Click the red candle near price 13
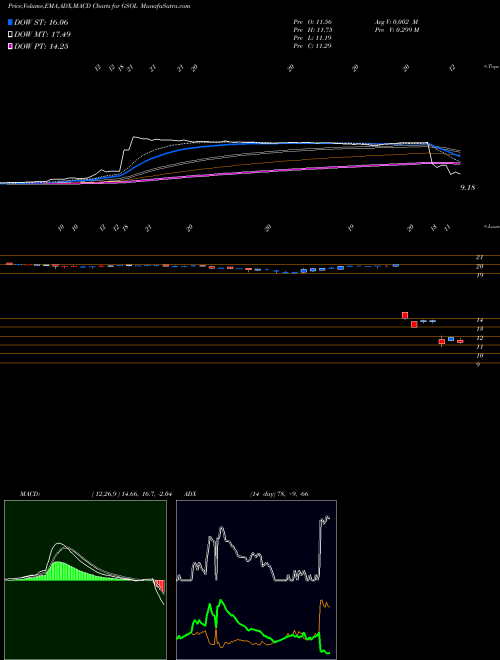Screen dimensions: 500x660 414,324
